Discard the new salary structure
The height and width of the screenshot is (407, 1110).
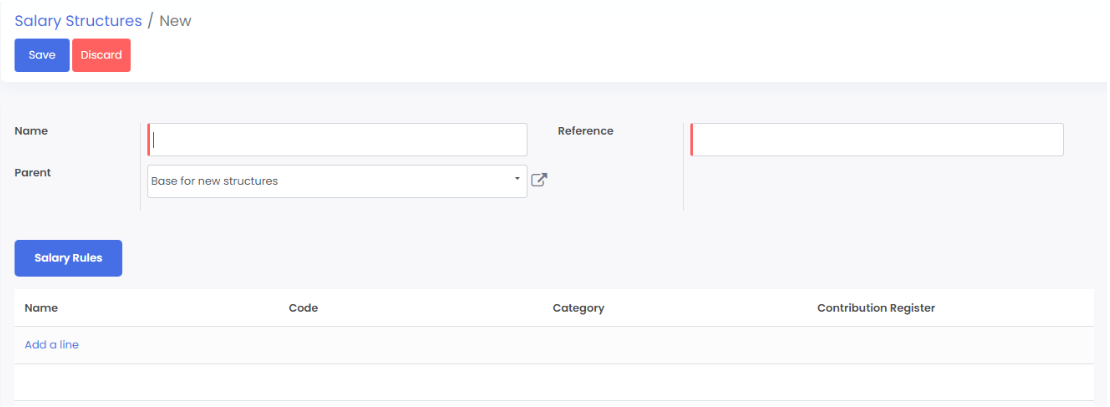pyautogui.click(x=101, y=55)
